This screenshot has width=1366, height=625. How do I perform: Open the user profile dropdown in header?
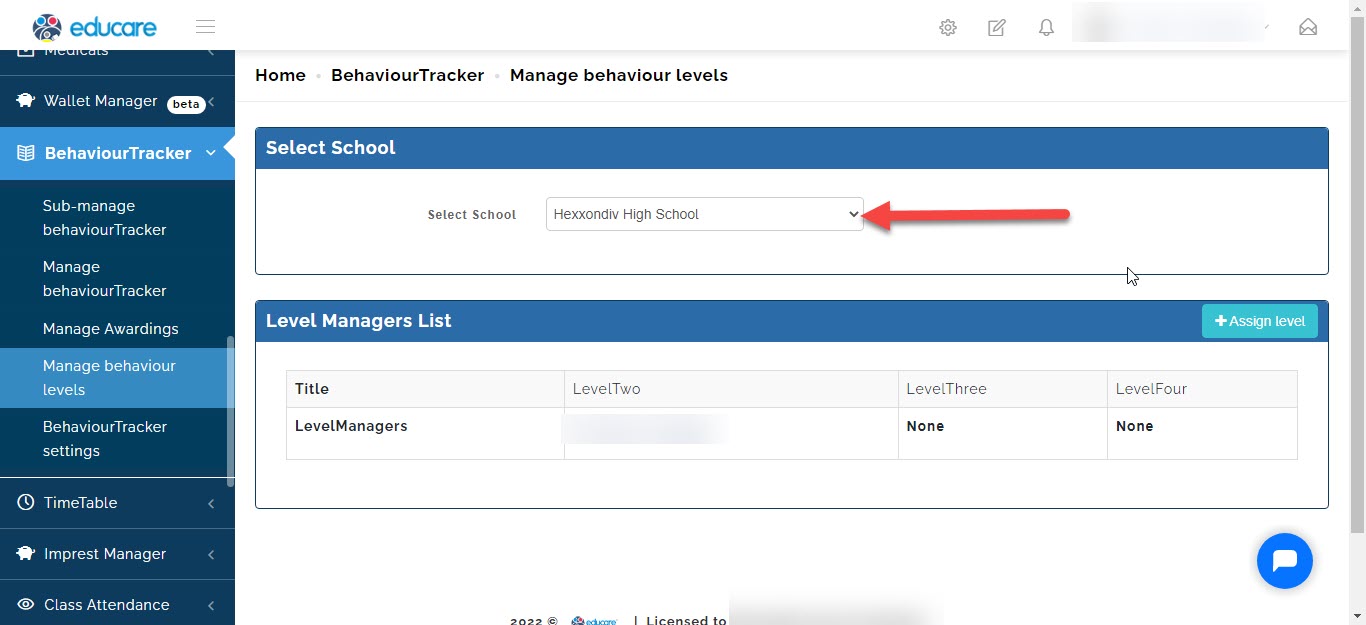pyautogui.click(x=1172, y=27)
